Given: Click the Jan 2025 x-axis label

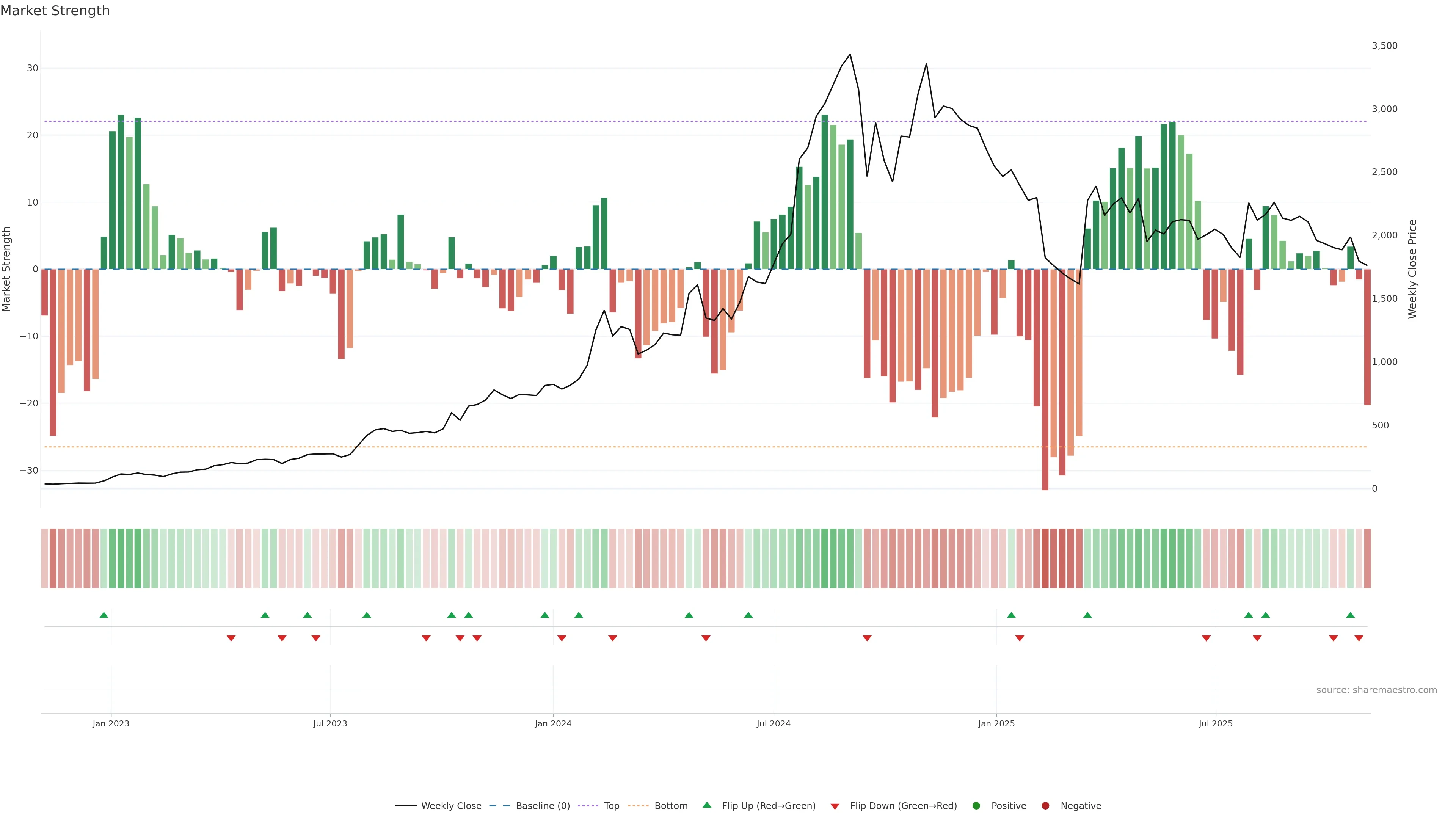Looking at the screenshot, I should 996,723.
